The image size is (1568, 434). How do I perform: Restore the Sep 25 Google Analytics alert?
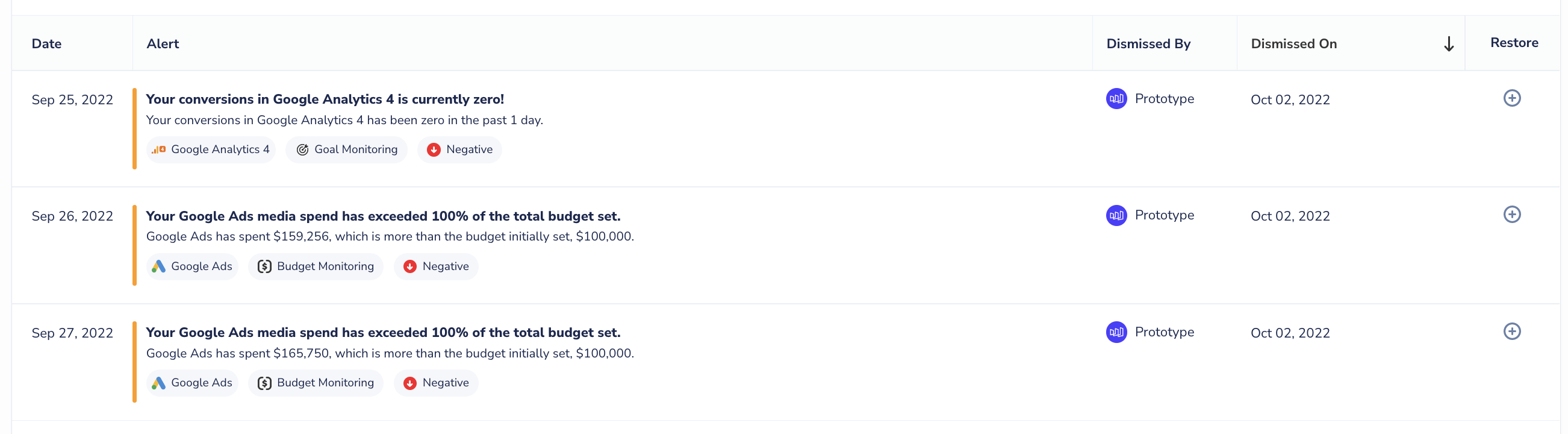click(x=1511, y=98)
